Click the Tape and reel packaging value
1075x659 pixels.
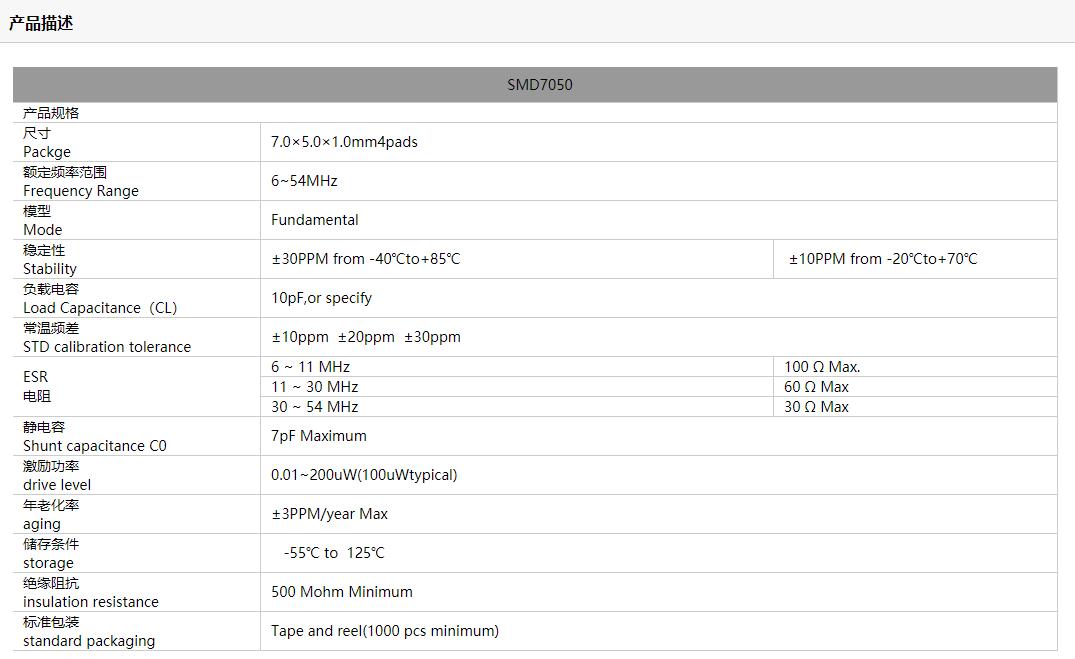click(384, 631)
